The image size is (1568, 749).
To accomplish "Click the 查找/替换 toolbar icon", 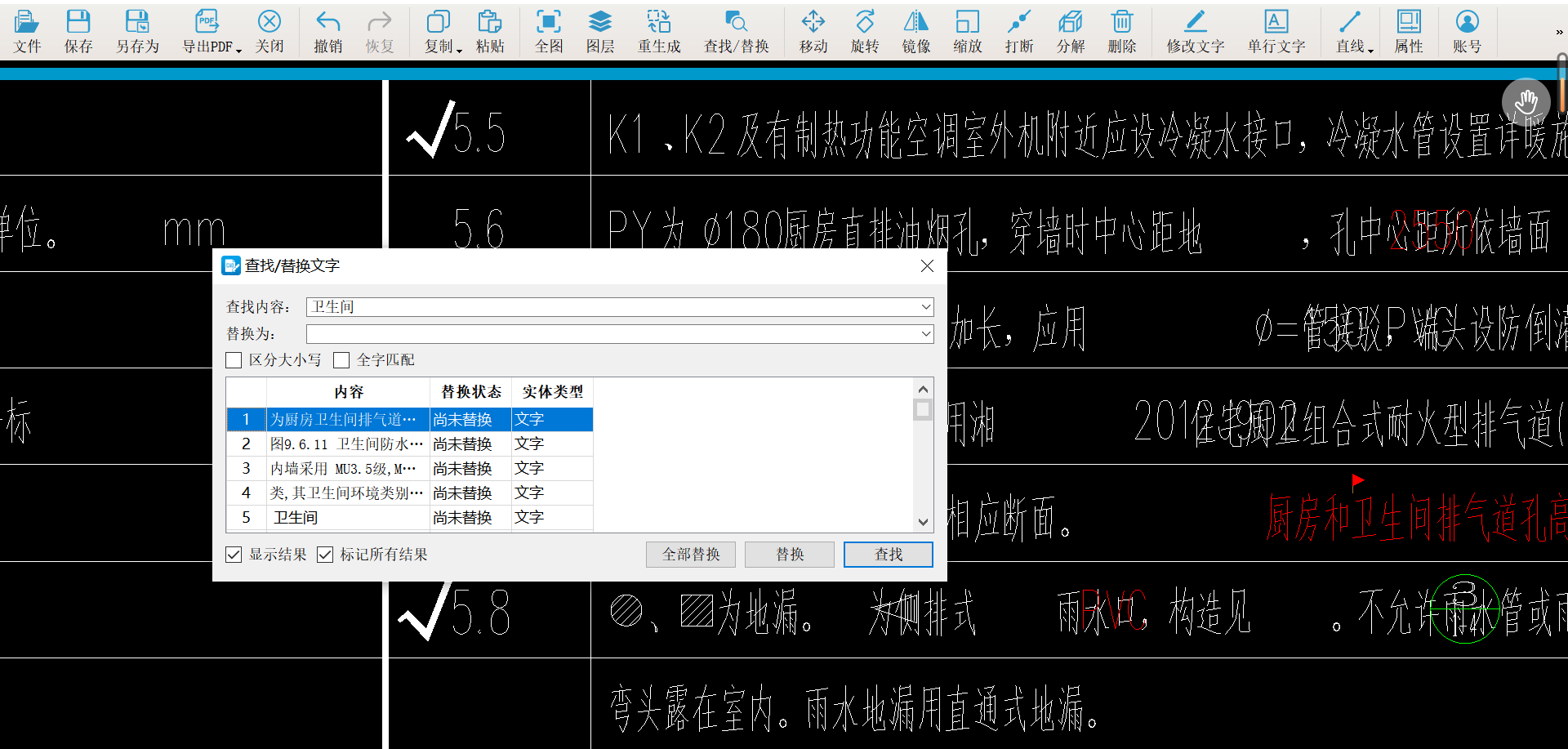I will click(737, 32).
